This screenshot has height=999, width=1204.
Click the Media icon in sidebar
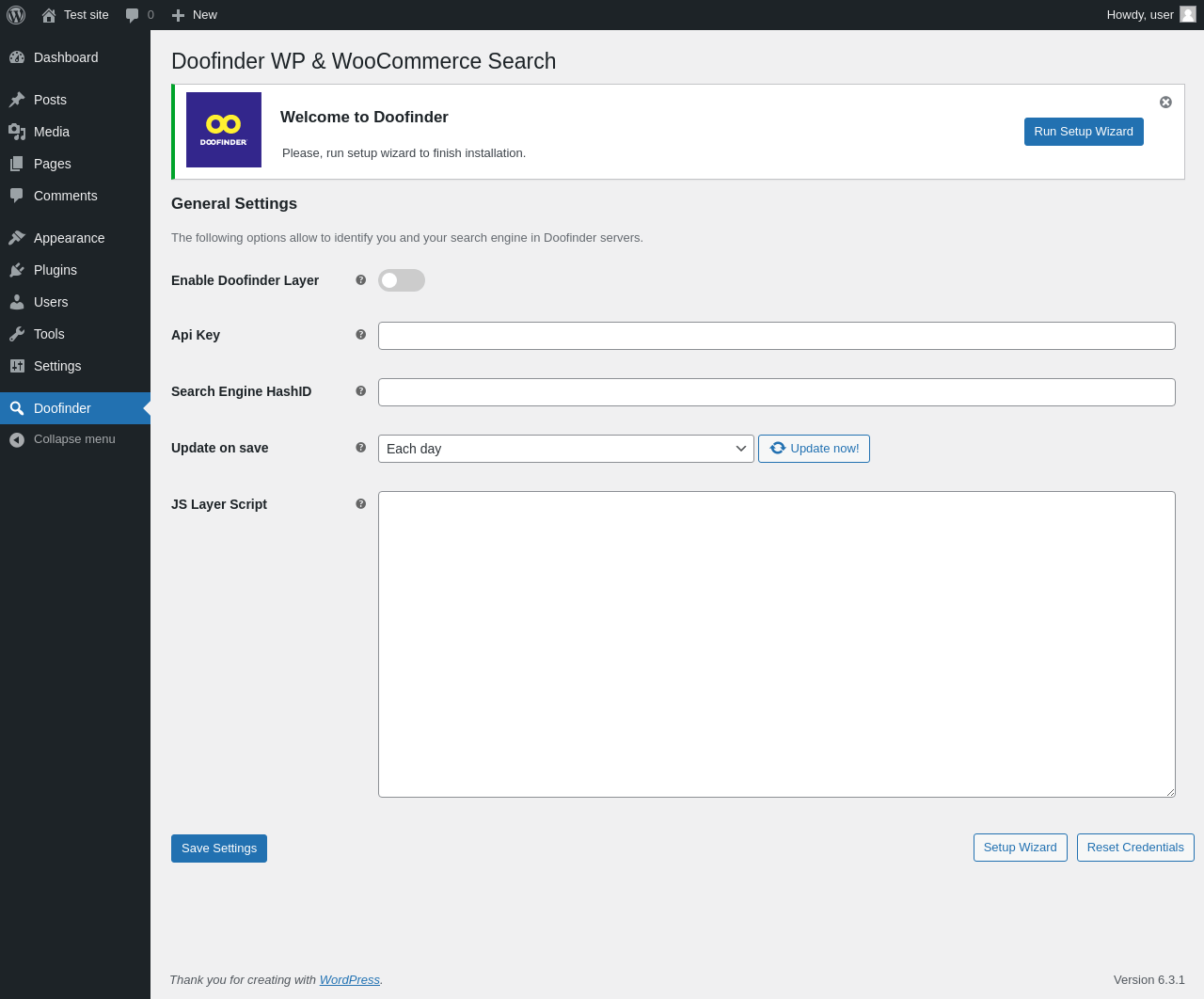(x=17, y=132)
